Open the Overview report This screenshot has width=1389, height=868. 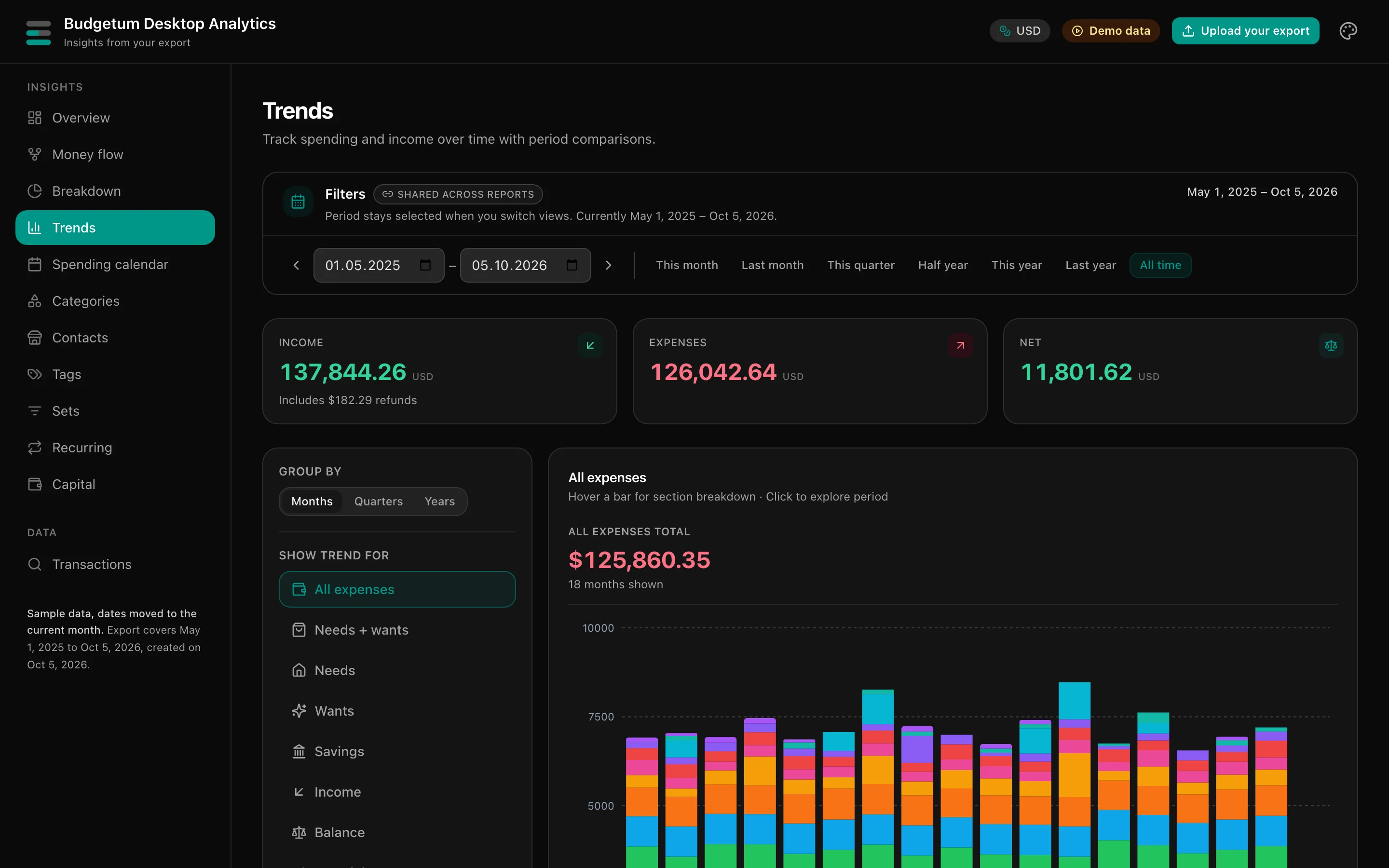[115, 118]
